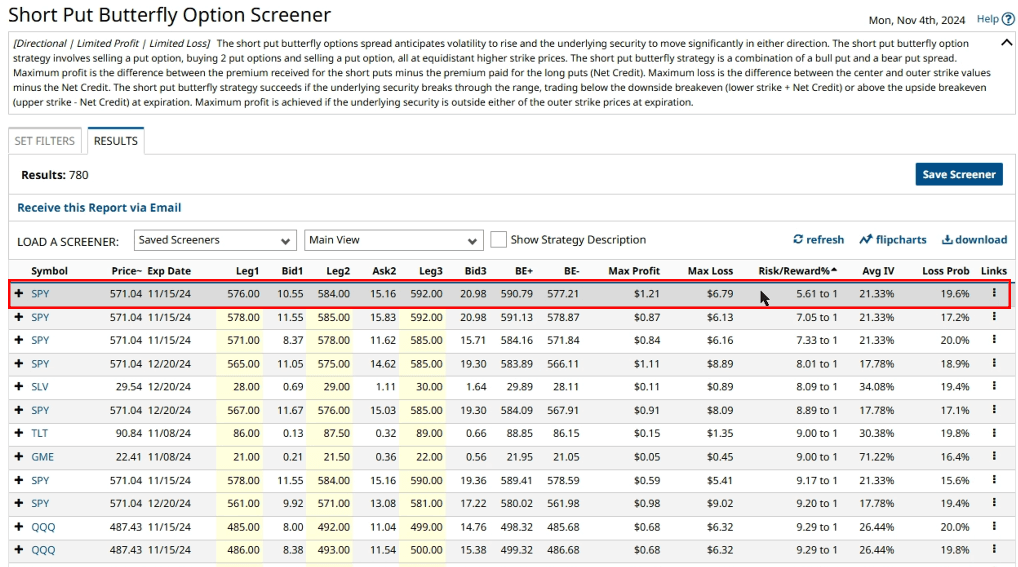Collapse the strategy description panel
The height and width of the screenshot is (567, 1018).
click(x=1006, y=43)
